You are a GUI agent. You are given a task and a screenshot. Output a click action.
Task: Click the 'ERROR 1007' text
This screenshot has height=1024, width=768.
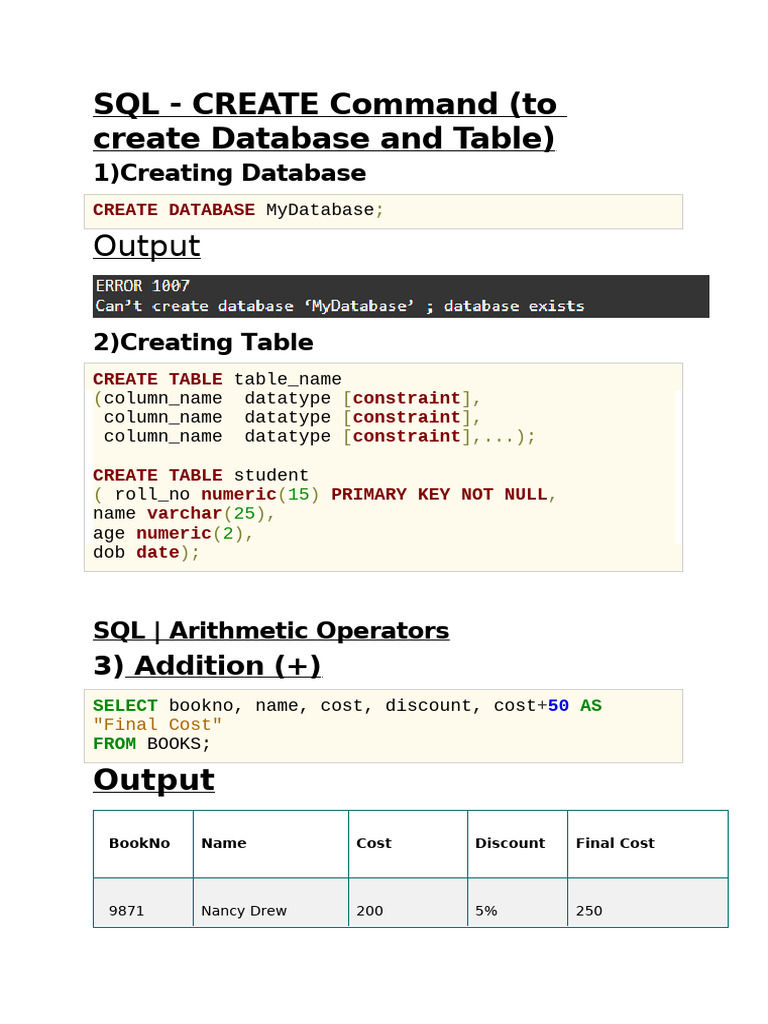point(143,286)
